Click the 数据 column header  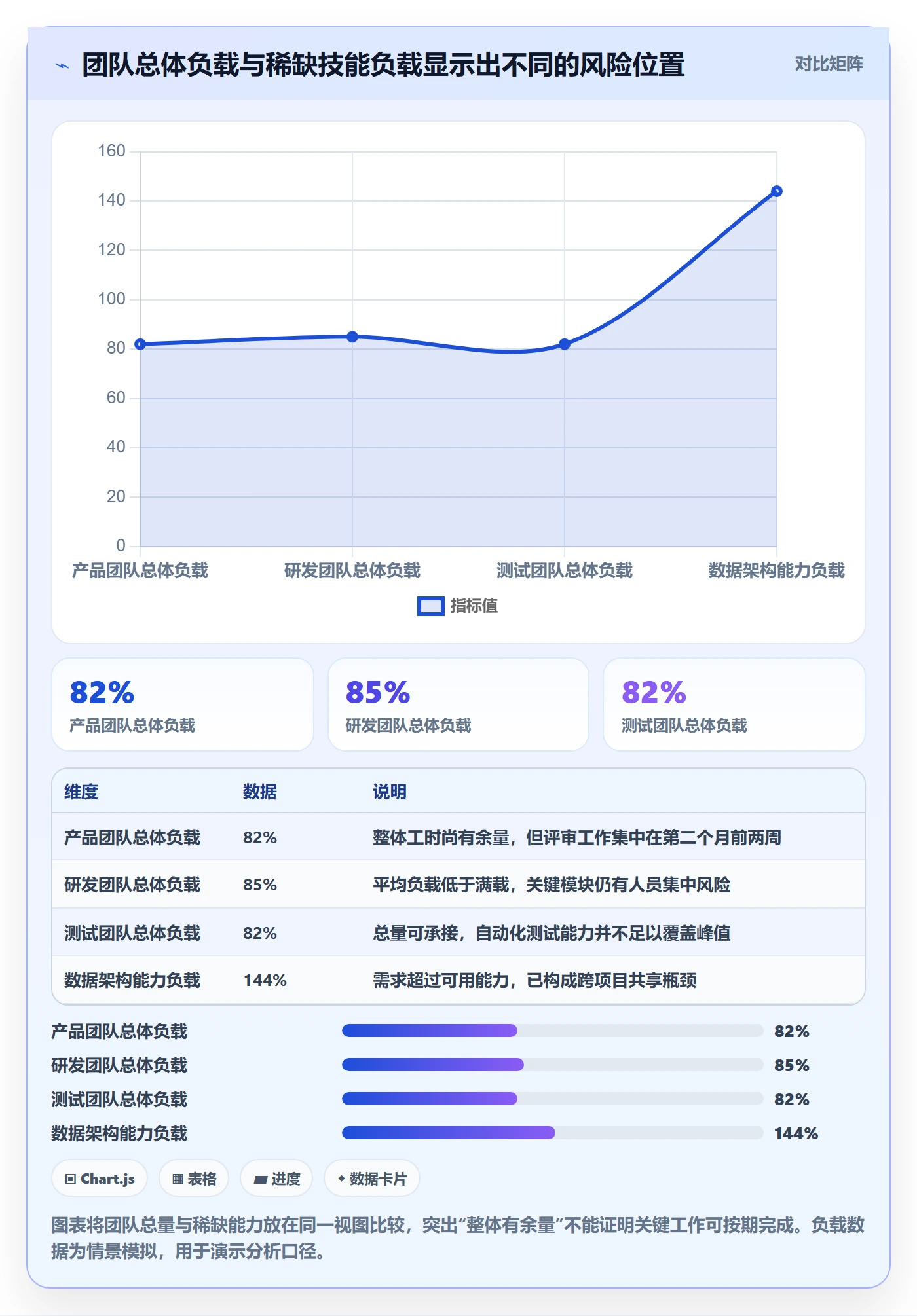pos(260,792)
